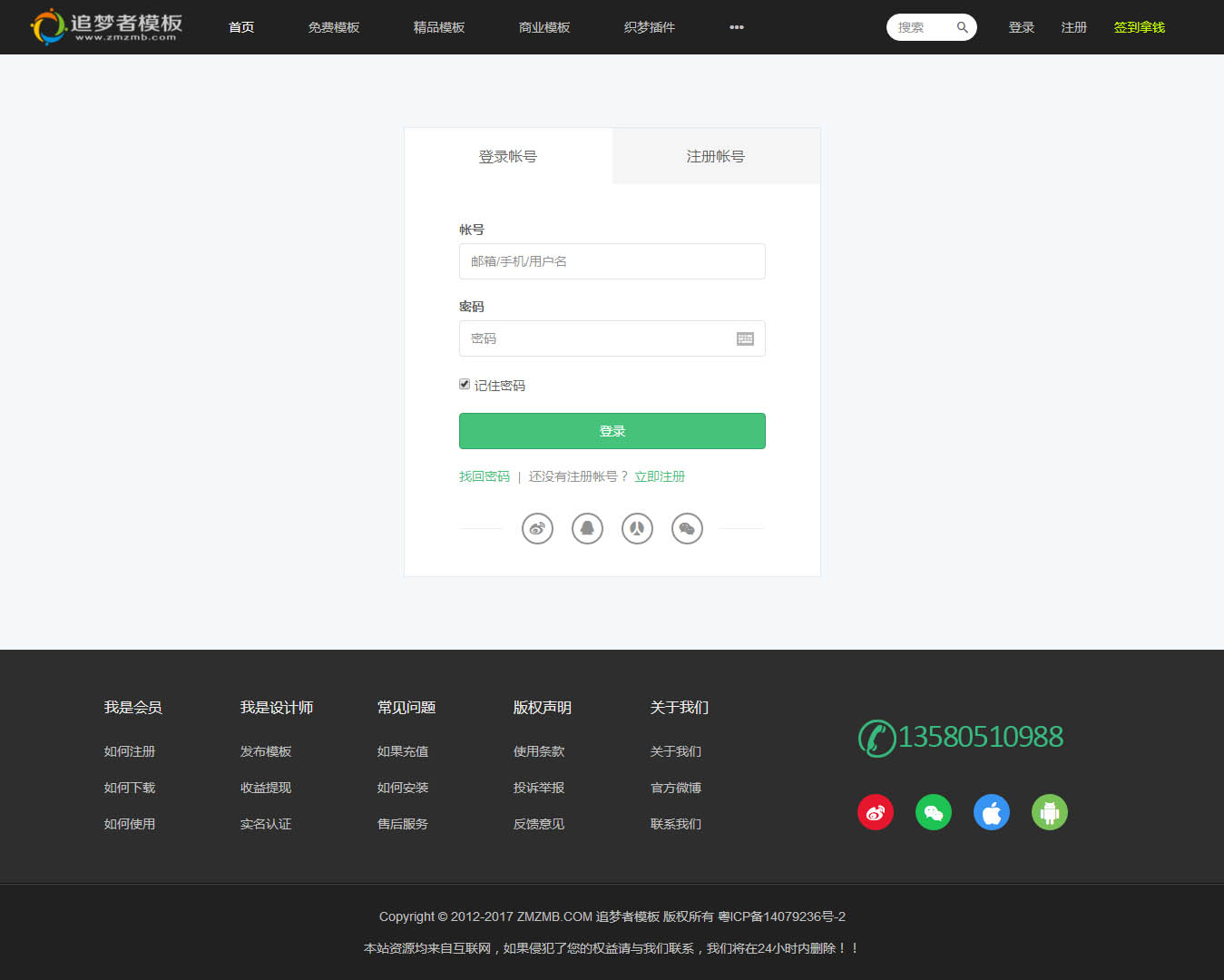The height and width of the screenshot is (980, 1224).
Task: Open virtual keyboard in password field
Action: pos(745,338)
